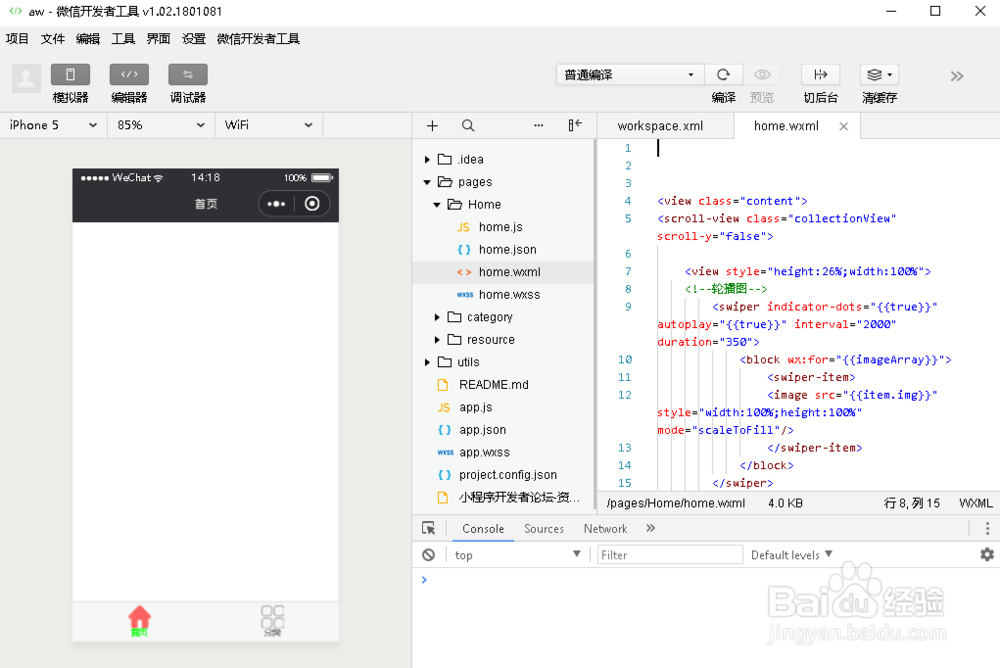Screen dimensions: 1000x668
Task: Tap the mini program close circle button
Action: [312, 204]
